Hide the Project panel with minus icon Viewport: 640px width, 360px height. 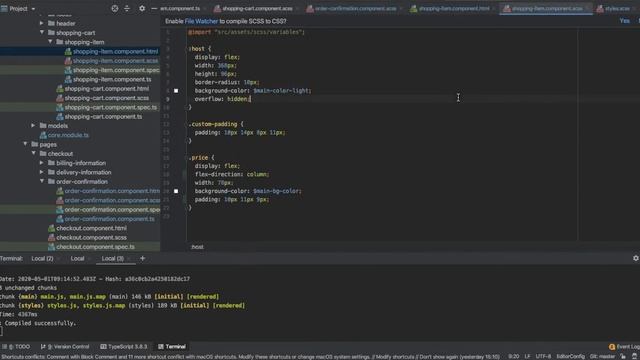coord(154,8)
